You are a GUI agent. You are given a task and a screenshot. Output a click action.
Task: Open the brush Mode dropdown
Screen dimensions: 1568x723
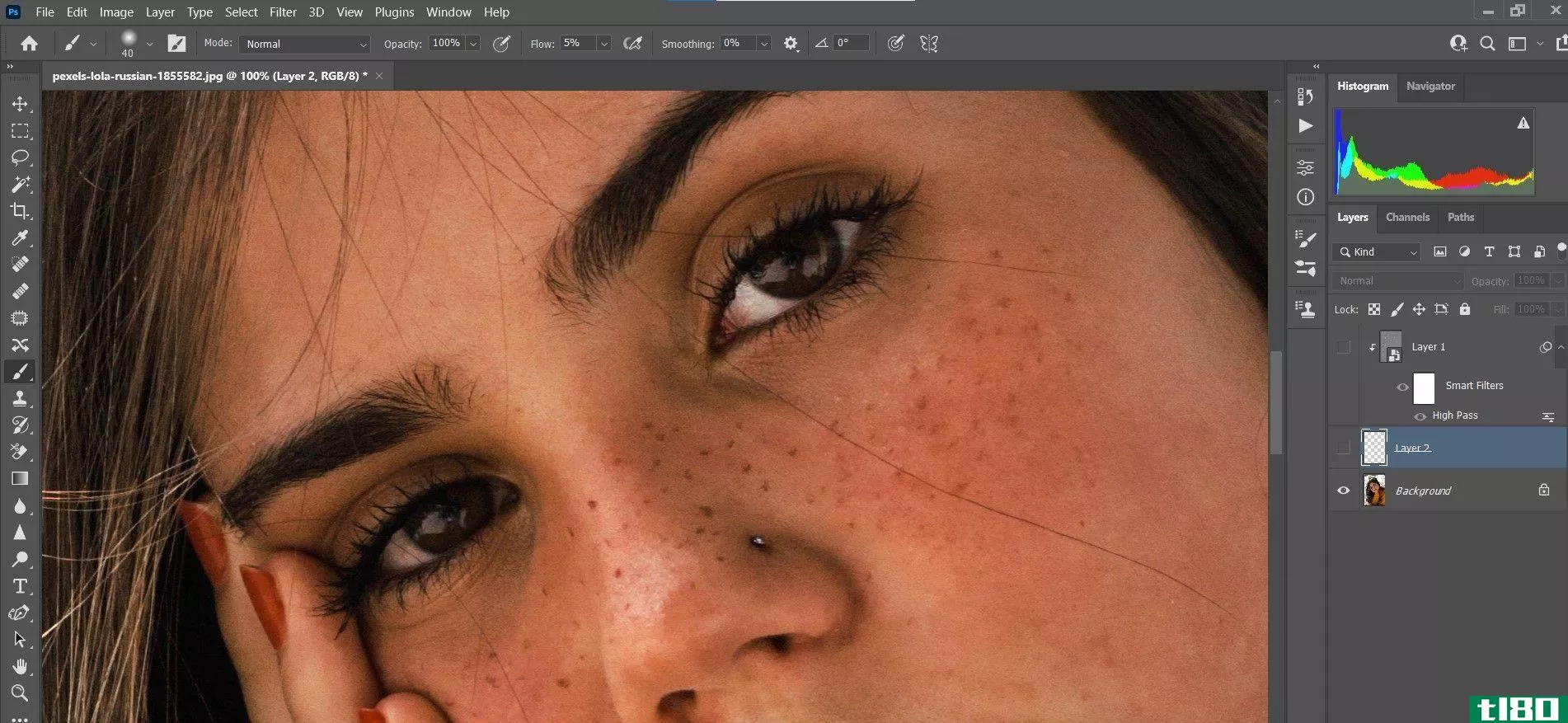click(305, 44)
